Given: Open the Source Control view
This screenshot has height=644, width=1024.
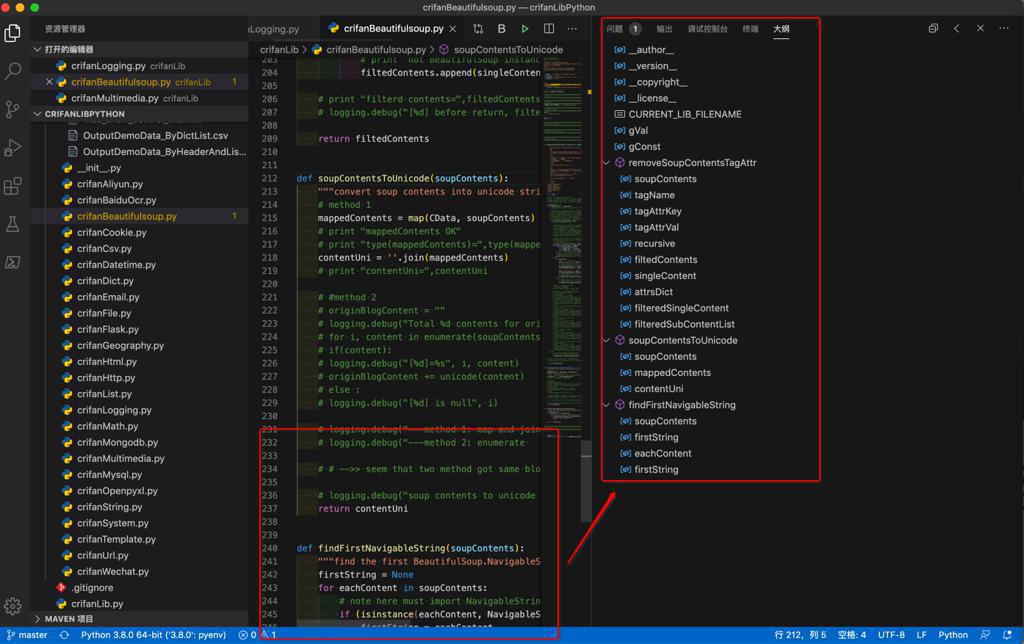Looking at the screenshot, I should click(x=13, y=109).
